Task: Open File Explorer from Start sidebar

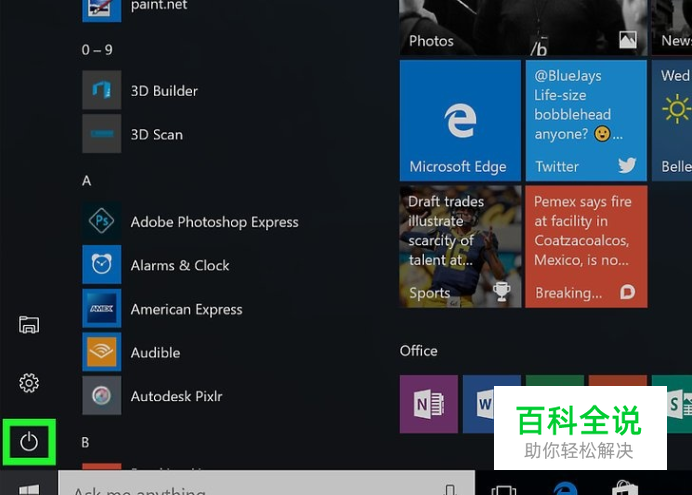Action: click(x=29, y=325)
